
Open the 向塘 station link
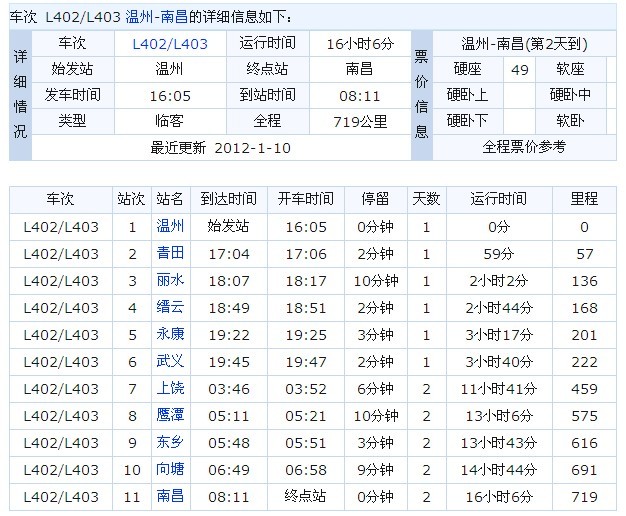tap(170, 469)
